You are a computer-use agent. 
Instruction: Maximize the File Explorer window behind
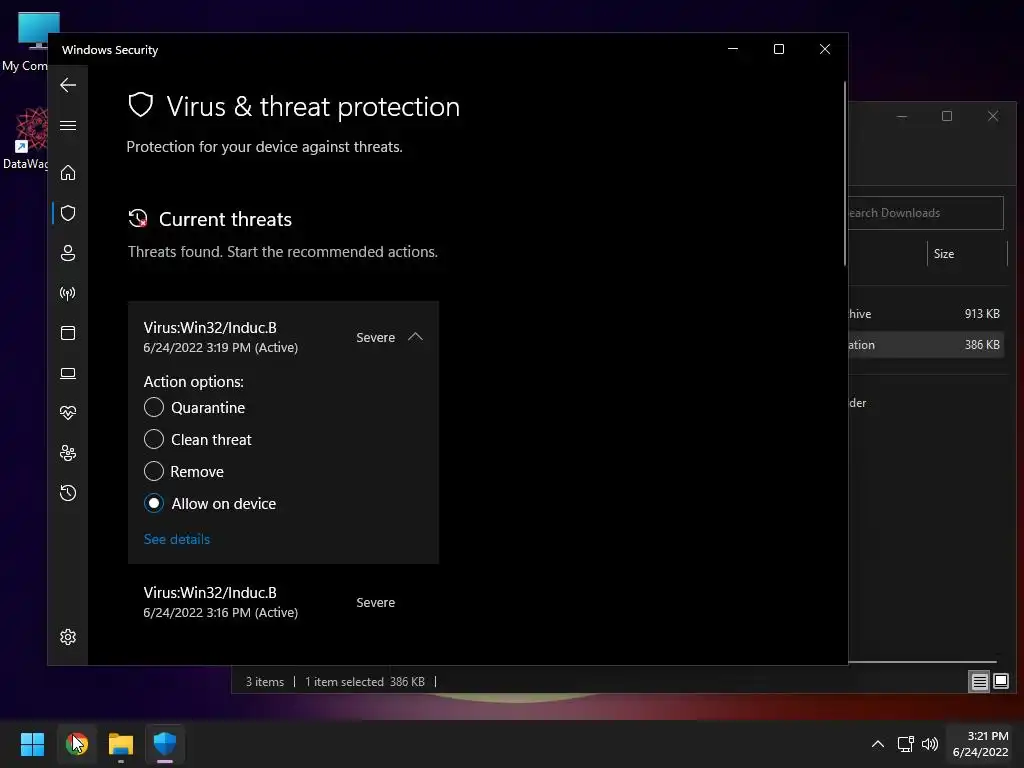click(947, 116)
